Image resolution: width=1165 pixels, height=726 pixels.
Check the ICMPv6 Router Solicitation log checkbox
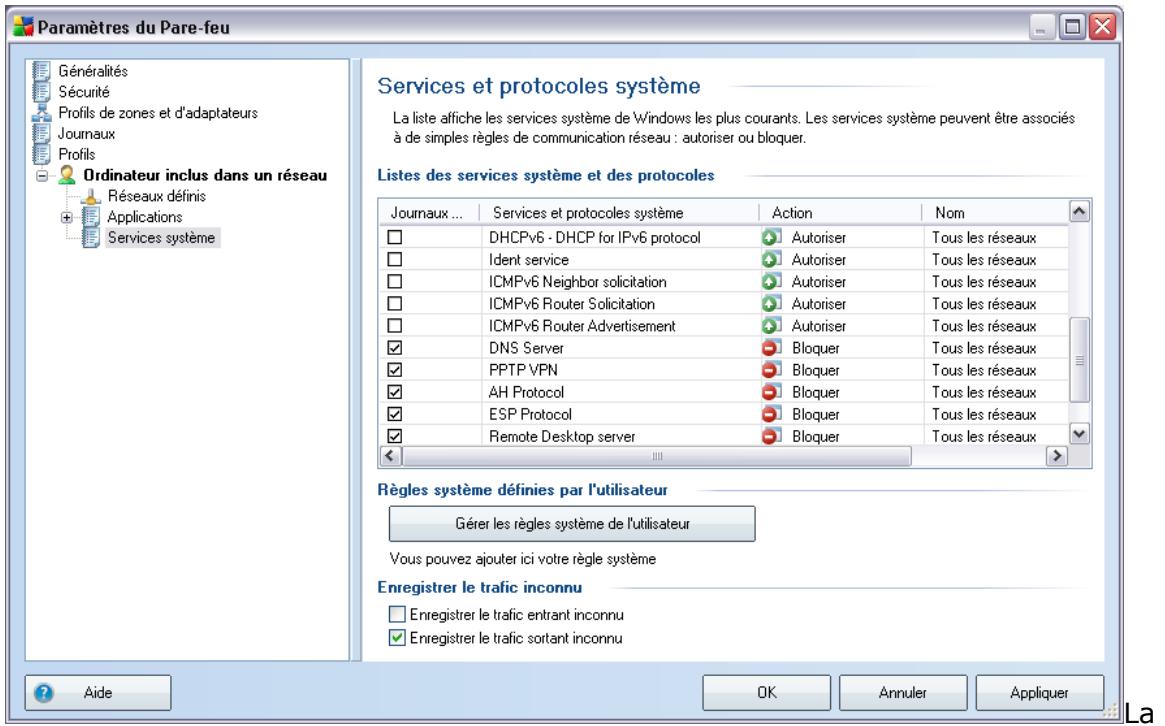[x=395, y=304]
